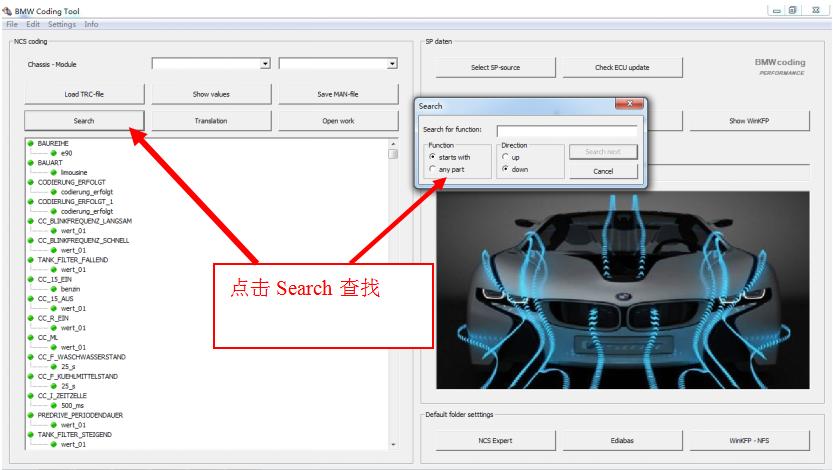Select TANK_FILTER_STEIGEND node
833x470 pixels.
(75, 434)
